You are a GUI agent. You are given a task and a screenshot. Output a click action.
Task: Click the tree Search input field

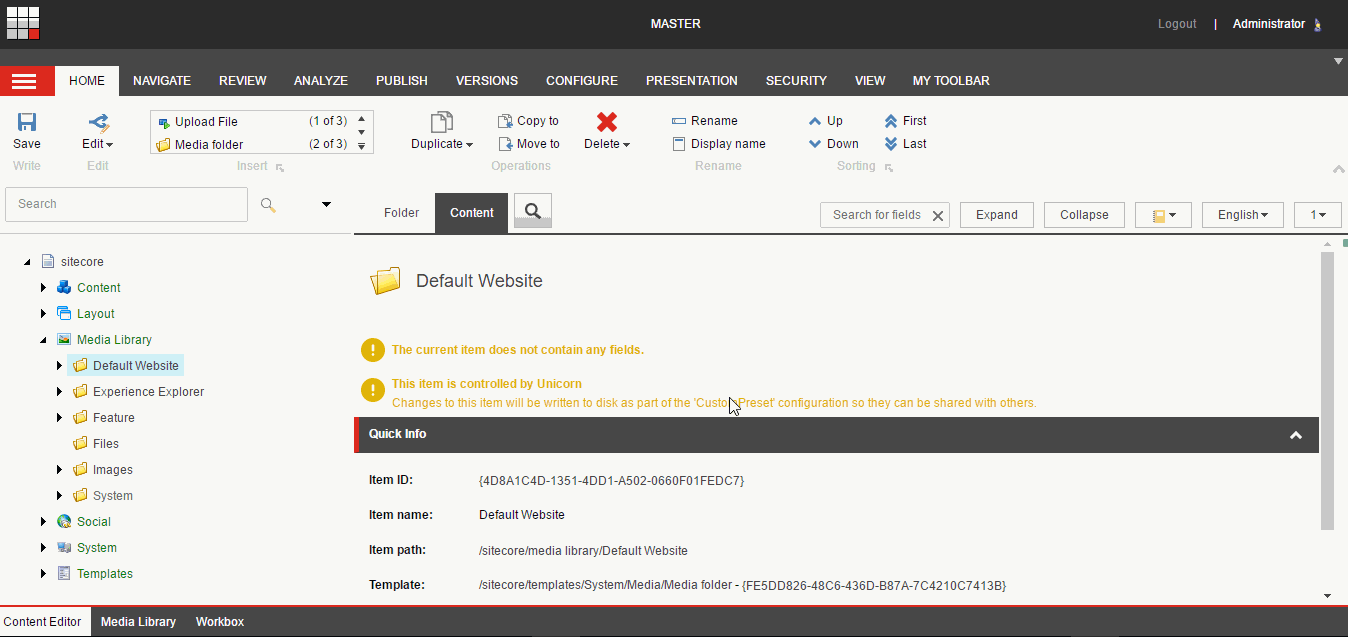(x=126, y=204)
